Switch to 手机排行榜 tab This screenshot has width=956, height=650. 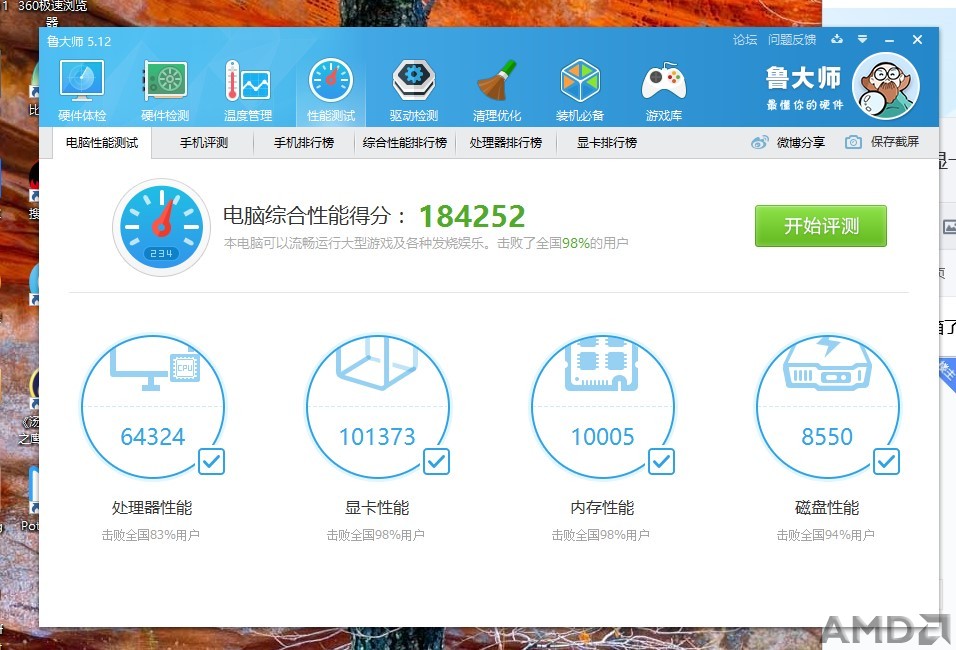(304, 143)
